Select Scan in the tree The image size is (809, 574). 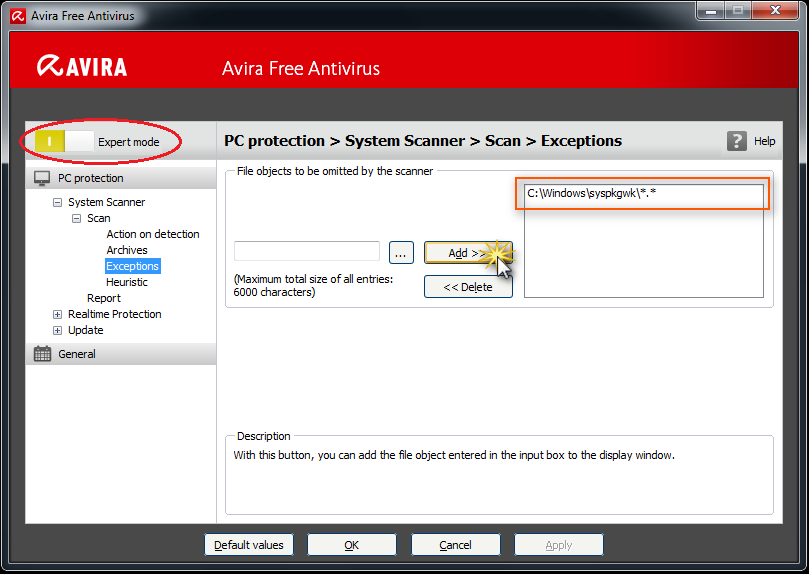pyautogui.click(x=99, y=218)
